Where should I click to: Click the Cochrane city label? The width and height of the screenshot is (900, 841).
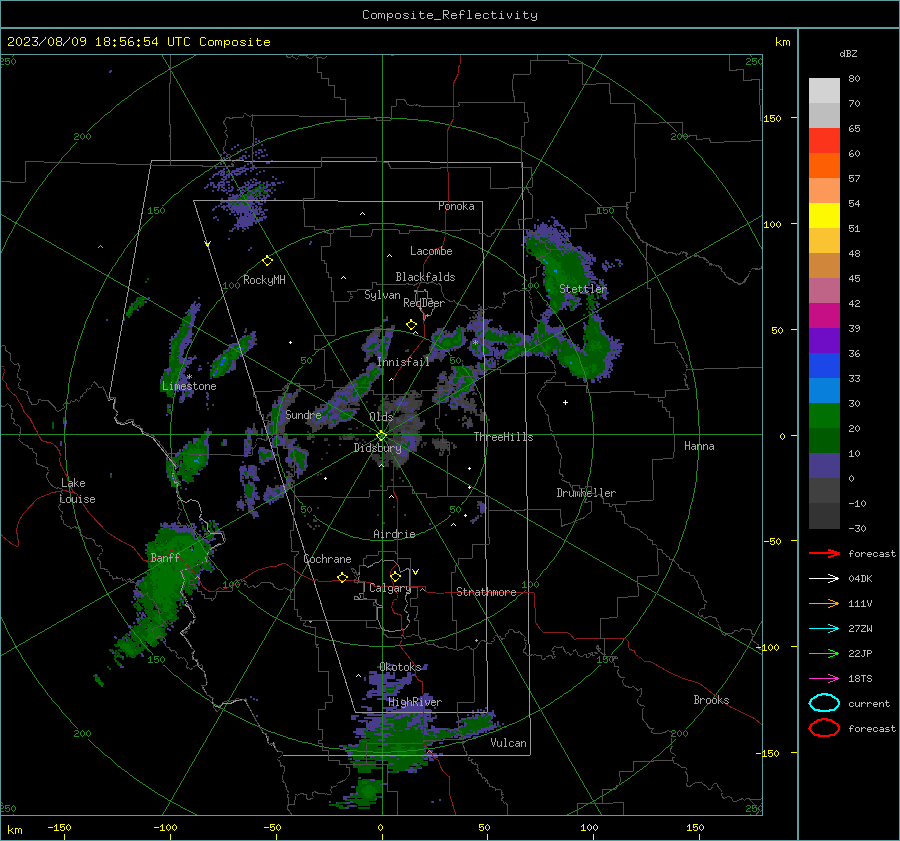click(327, 559)
